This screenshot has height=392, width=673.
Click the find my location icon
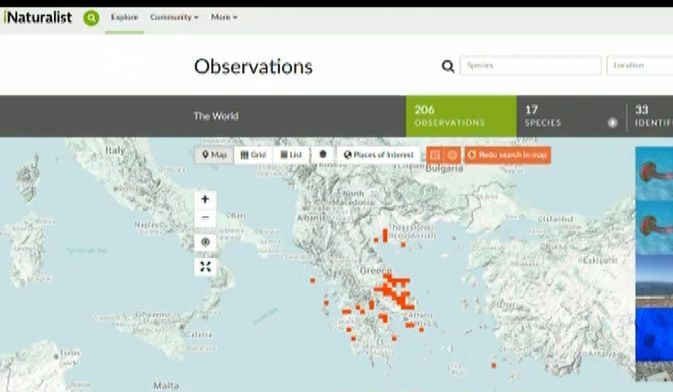(205, 243)
